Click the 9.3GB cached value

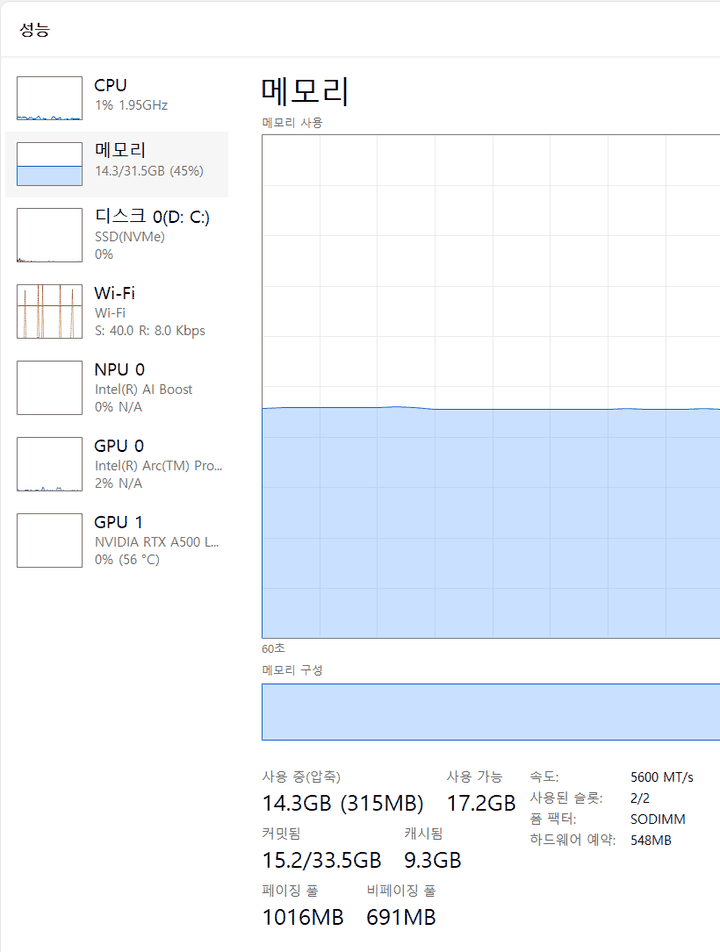[x=433, y=860]
